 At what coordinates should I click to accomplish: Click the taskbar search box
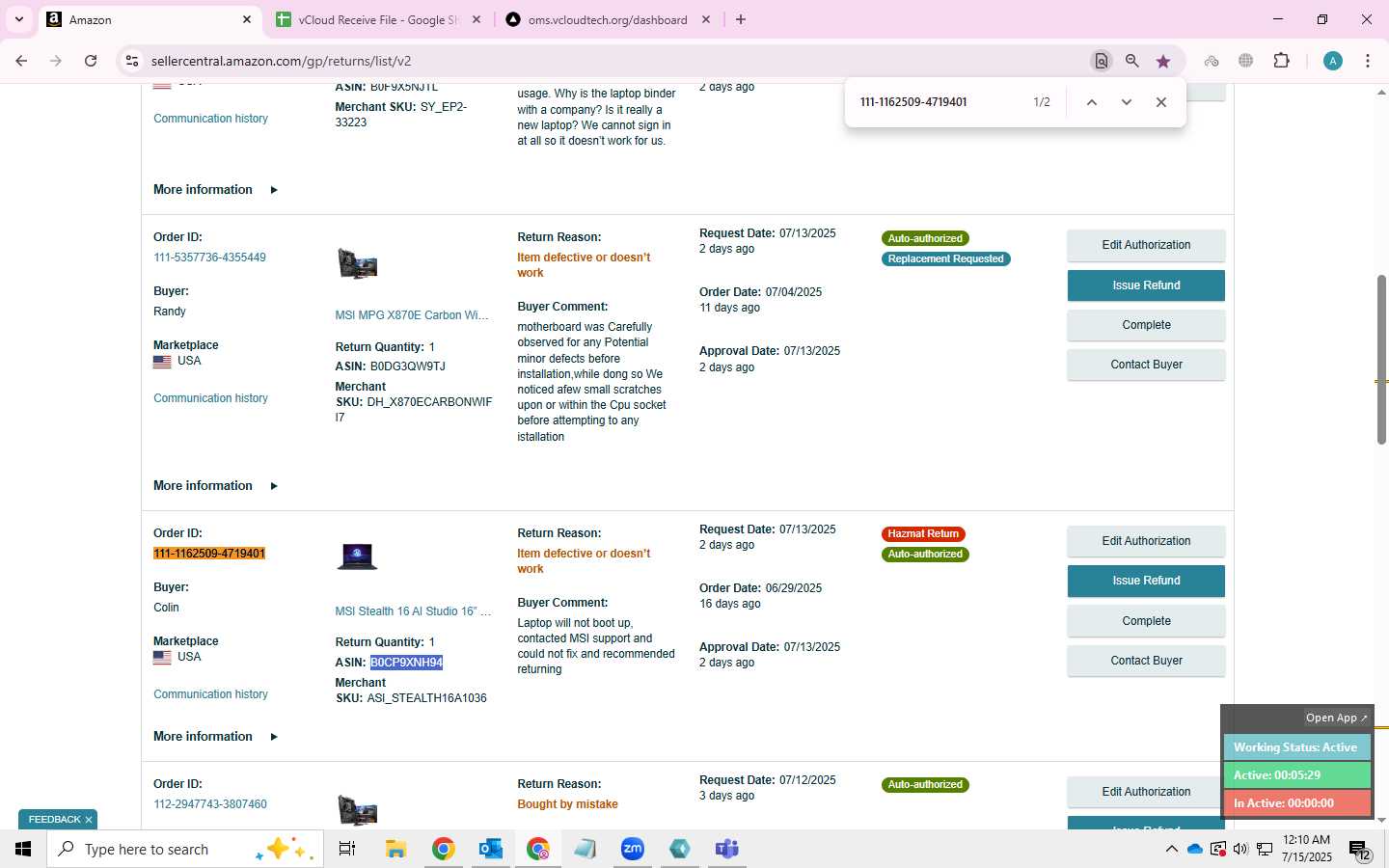[185, 849]
